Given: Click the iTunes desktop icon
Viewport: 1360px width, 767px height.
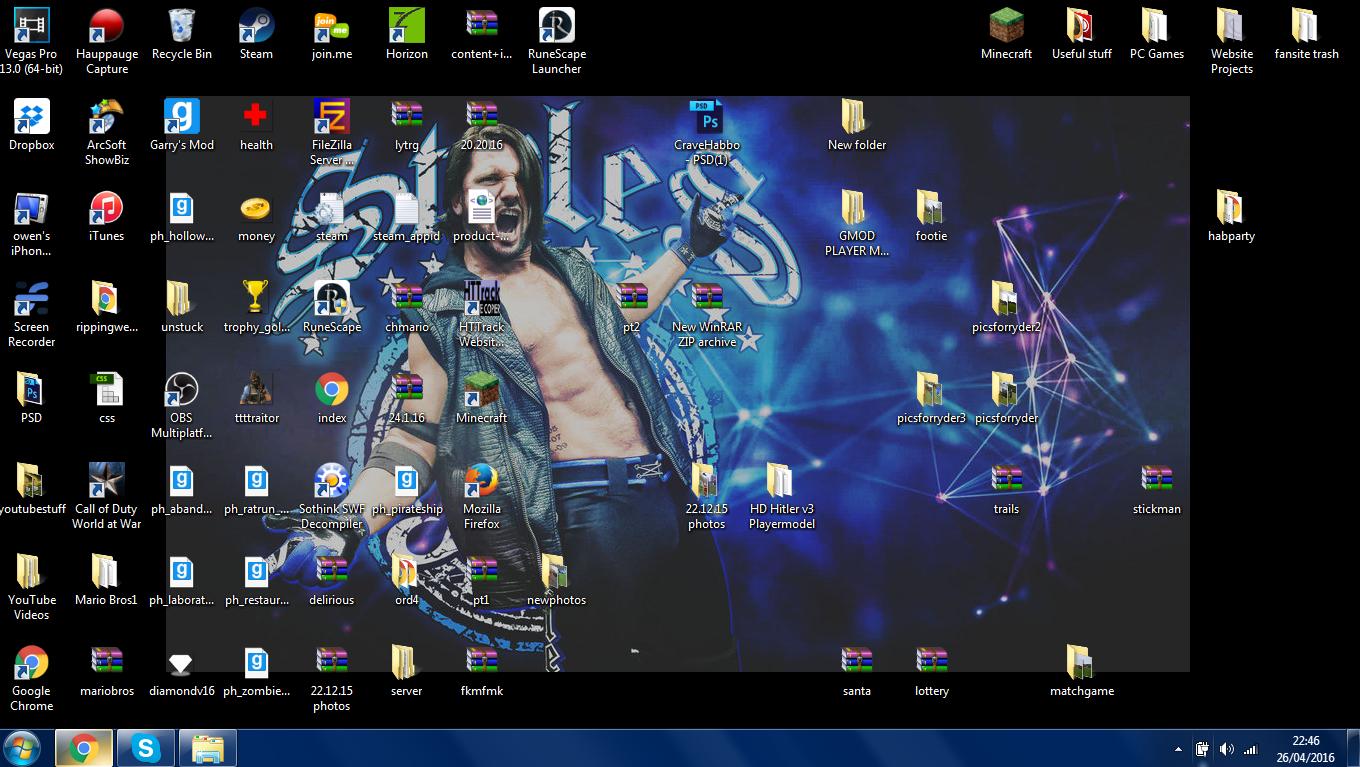Looking at the screenshot, I should (106, 209).
